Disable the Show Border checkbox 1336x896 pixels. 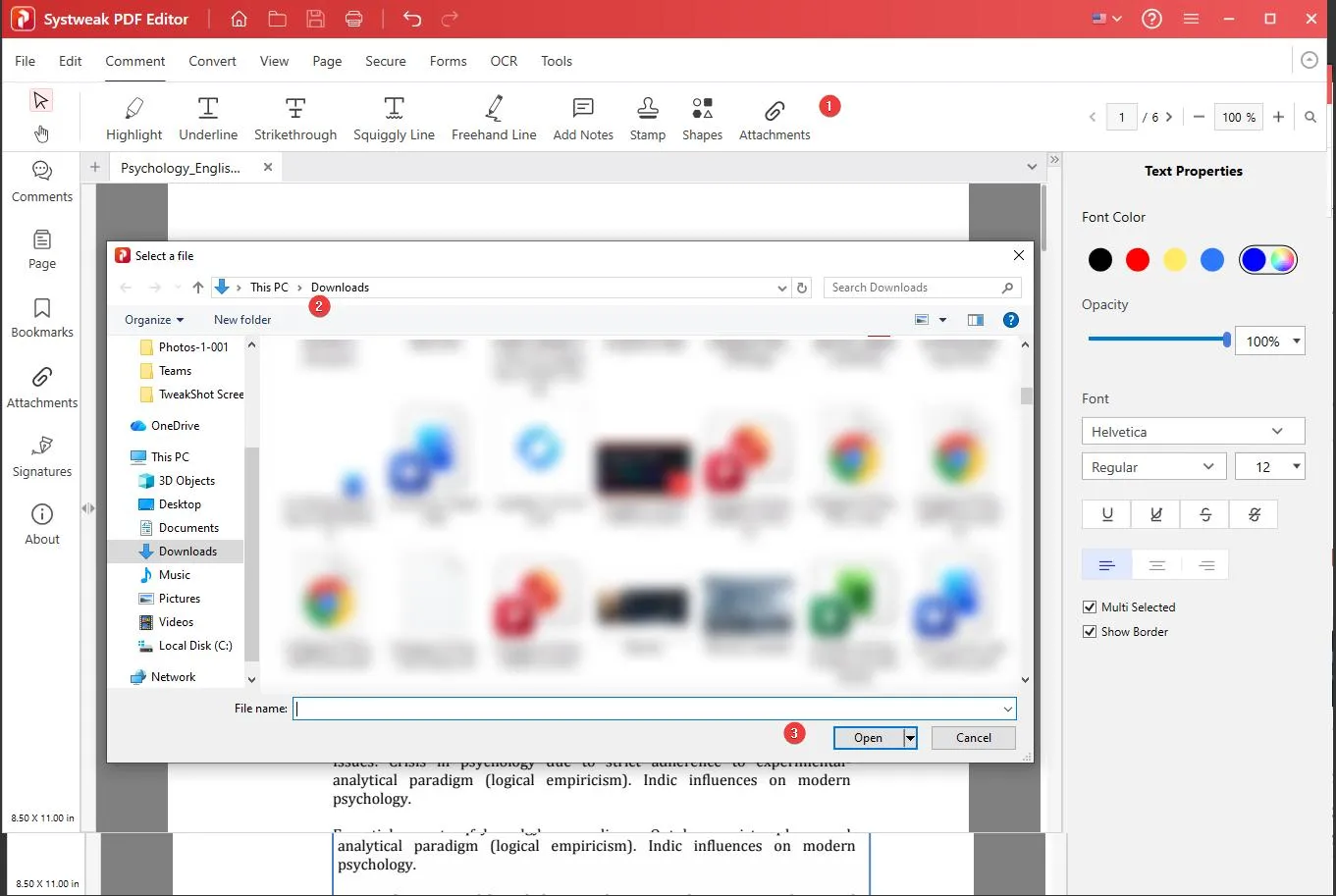1090,631
